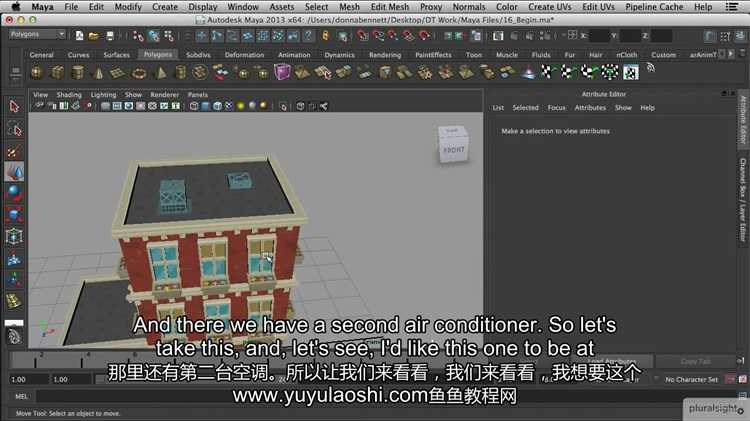Open the Attribute Editor vertical side tab
Image resolution: width=750 pixels, height=421 pixels.
743,119
